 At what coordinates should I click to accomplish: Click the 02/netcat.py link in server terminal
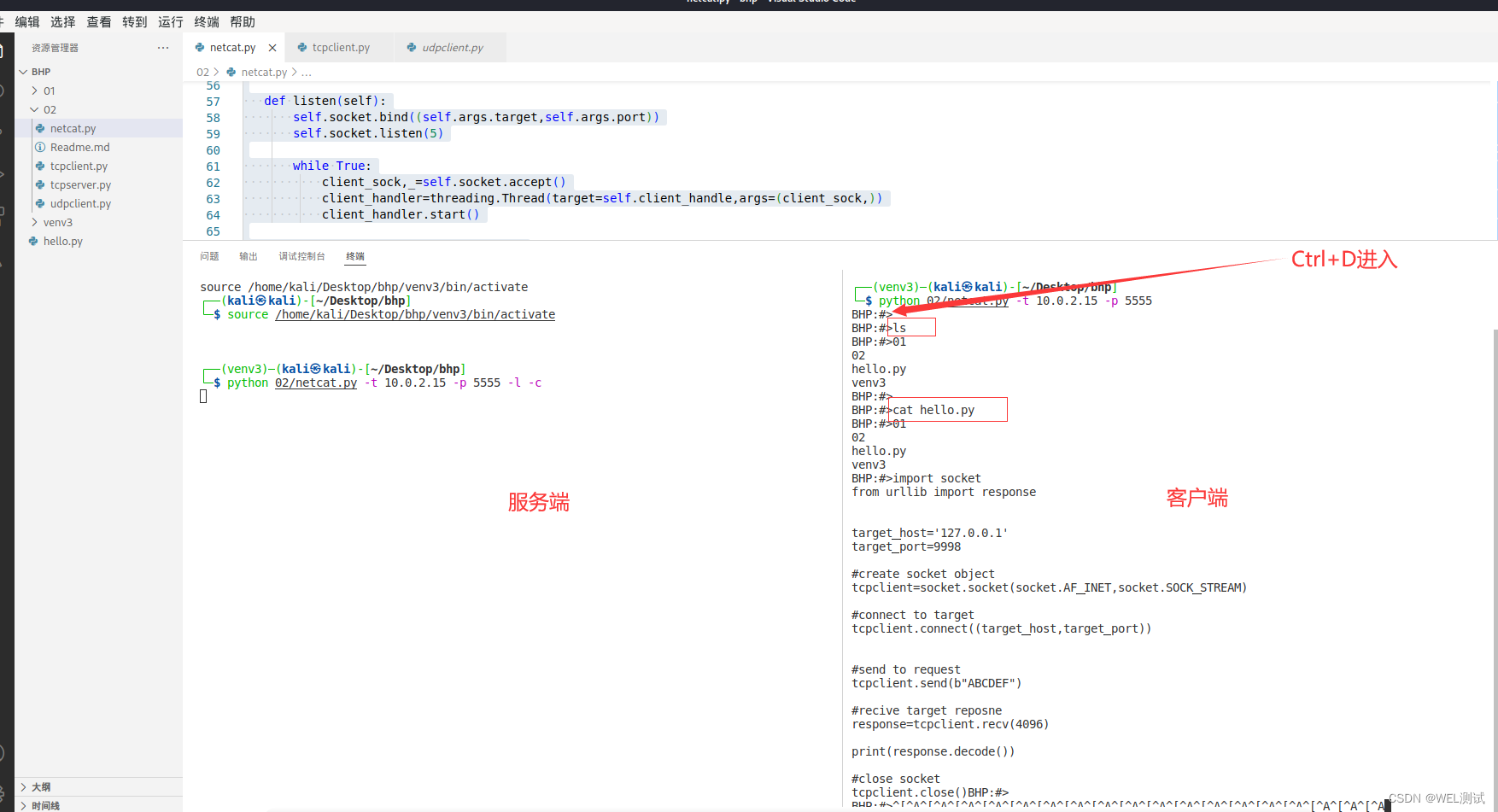tap(316, 383)
